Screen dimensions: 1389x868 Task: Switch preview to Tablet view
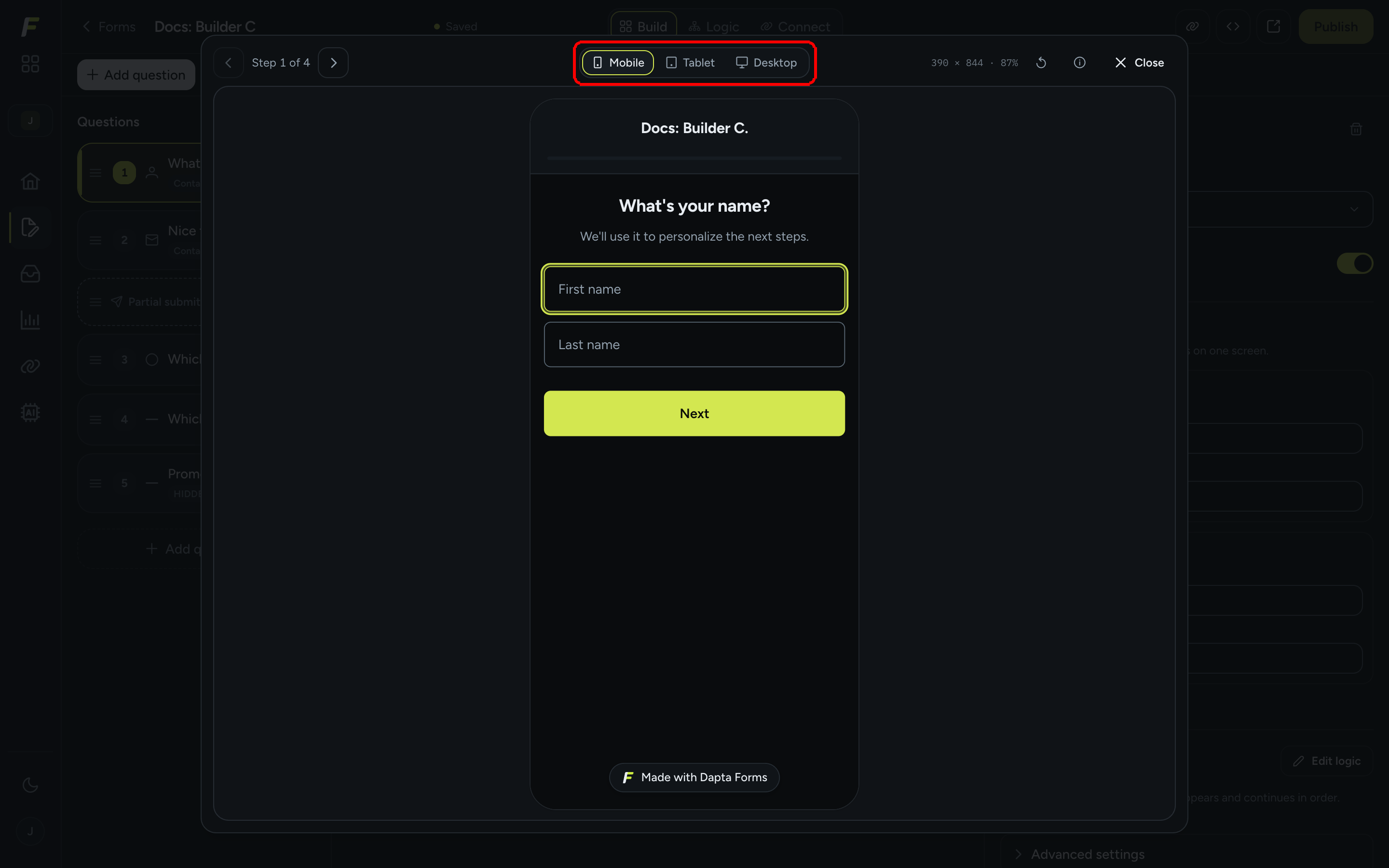[x=690, y=63]
